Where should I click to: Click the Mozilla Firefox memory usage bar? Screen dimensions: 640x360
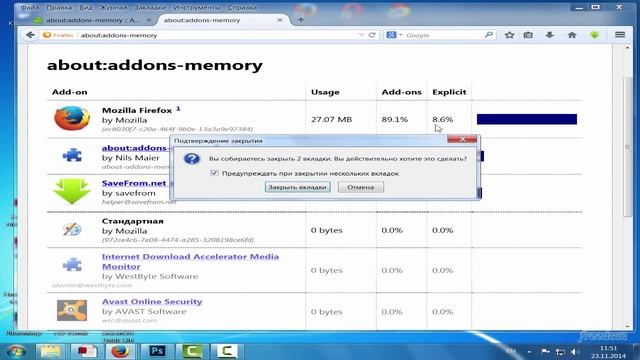(x=527, y=119)
